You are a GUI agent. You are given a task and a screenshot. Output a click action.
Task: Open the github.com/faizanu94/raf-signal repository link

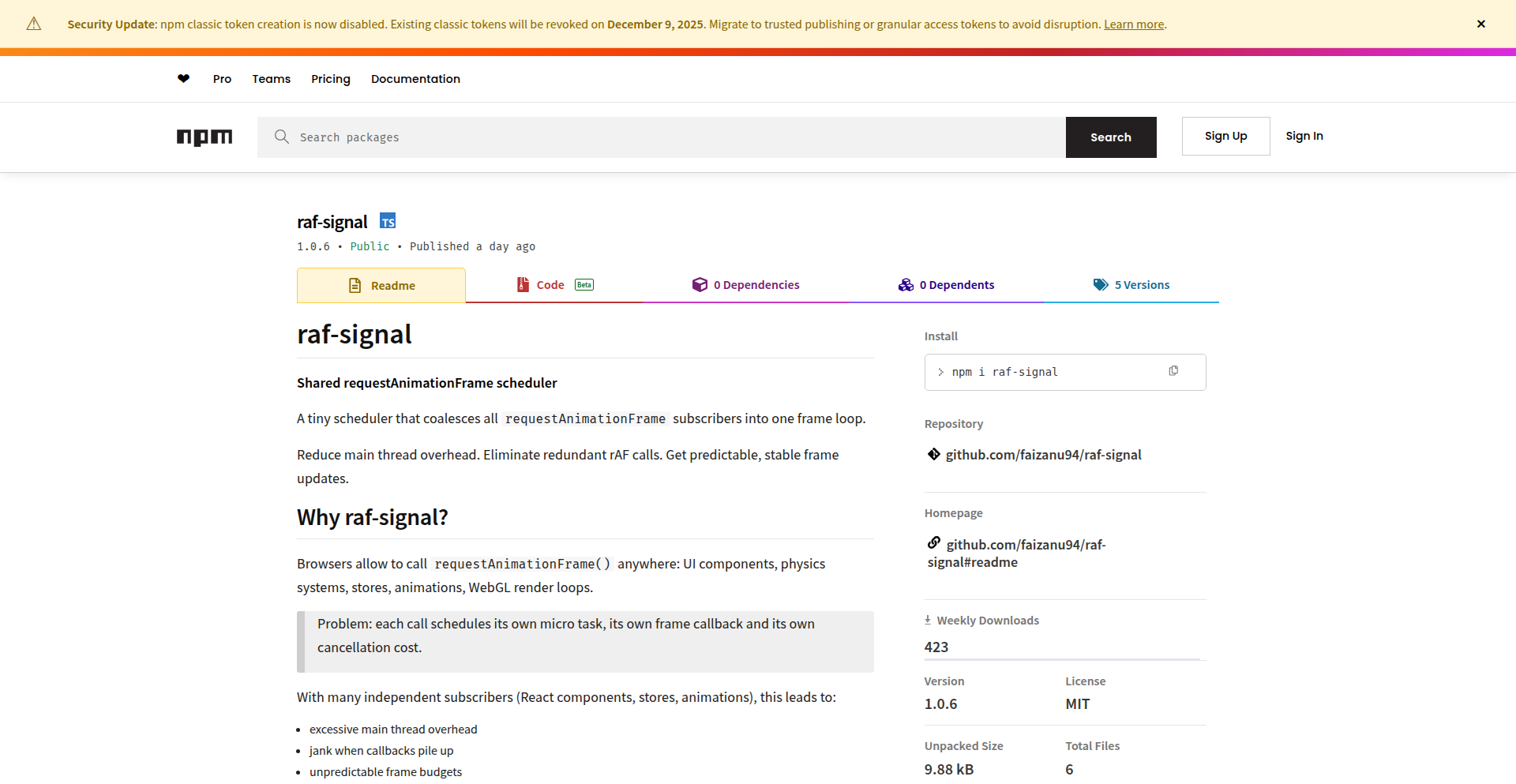1043,455
